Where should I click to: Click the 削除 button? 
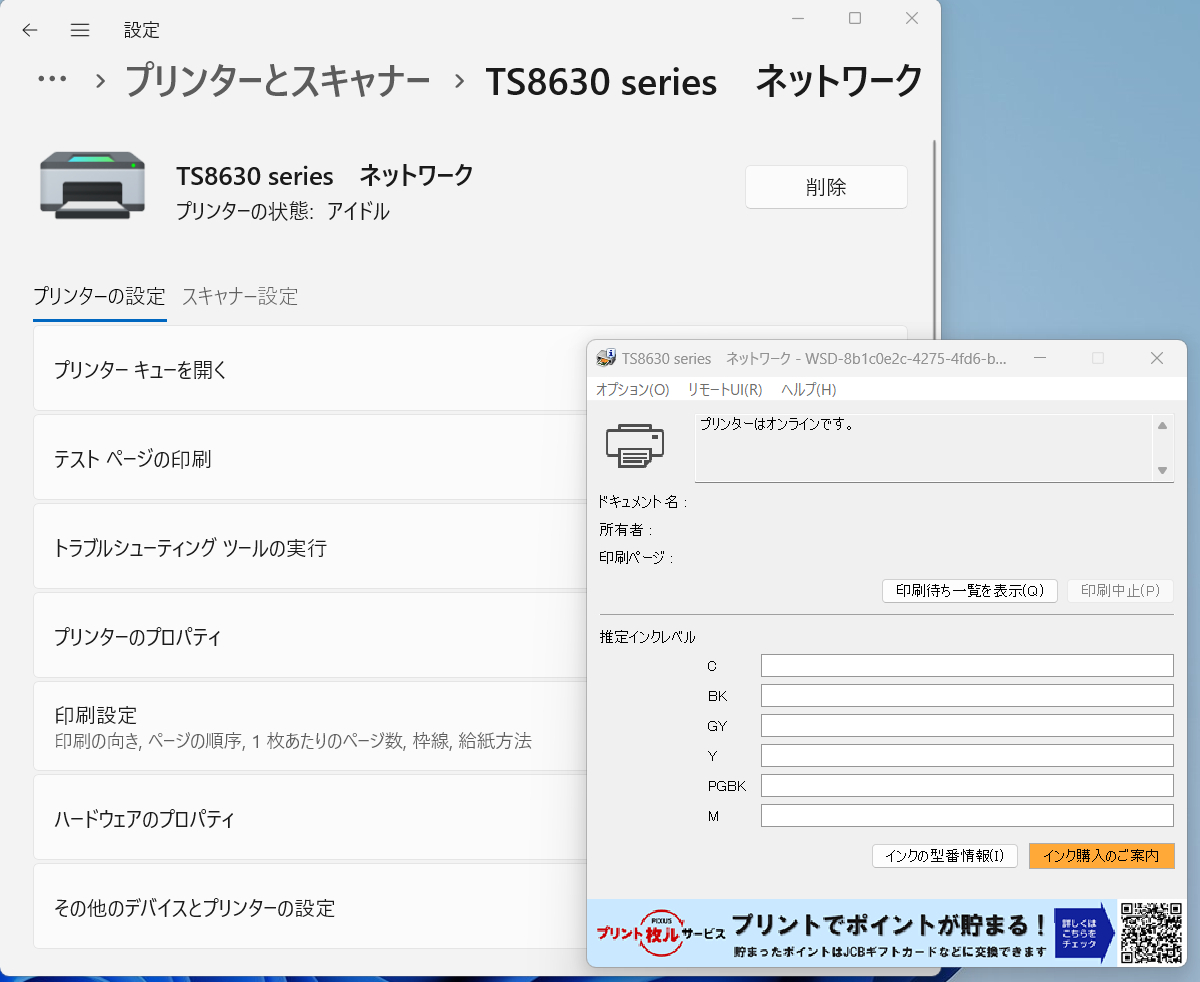point(826,187)
